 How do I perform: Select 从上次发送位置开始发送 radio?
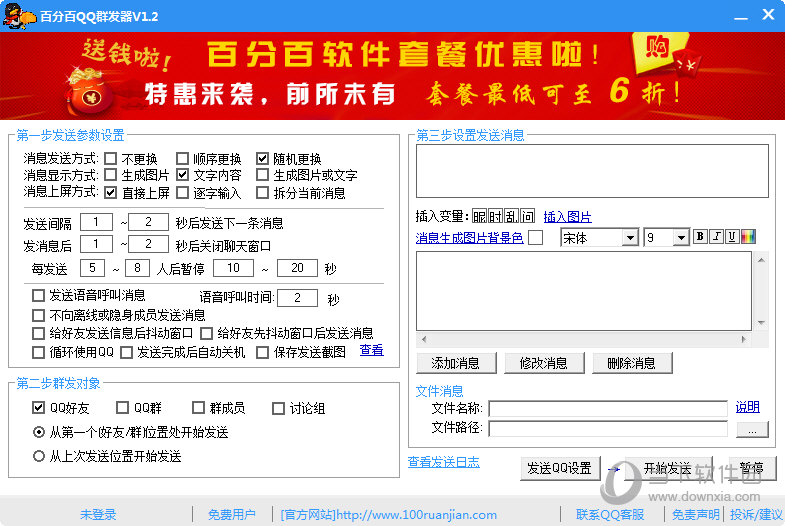pos(39,456)
